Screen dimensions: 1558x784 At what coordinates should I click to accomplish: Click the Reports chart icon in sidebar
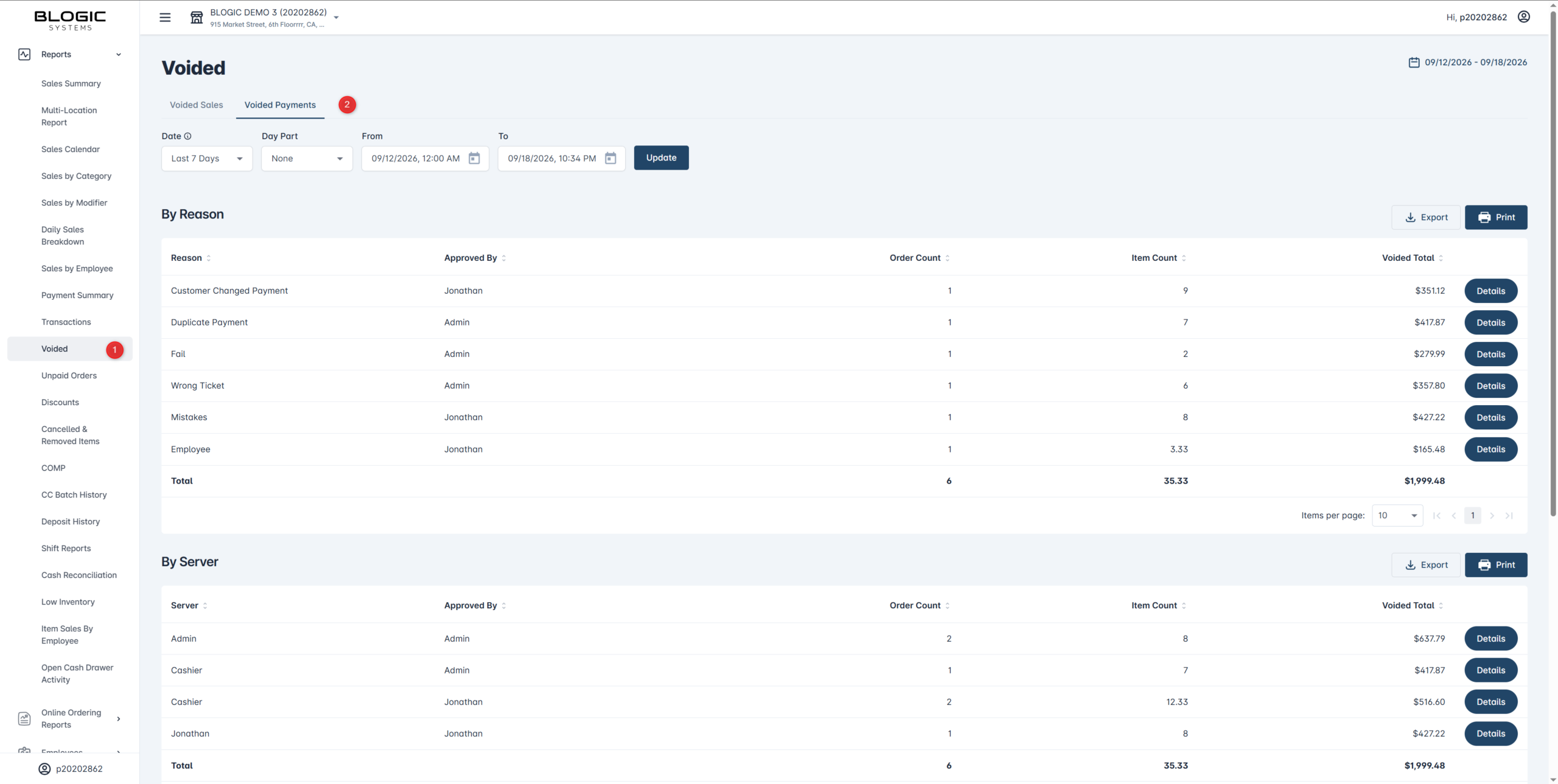click(24, 54)
